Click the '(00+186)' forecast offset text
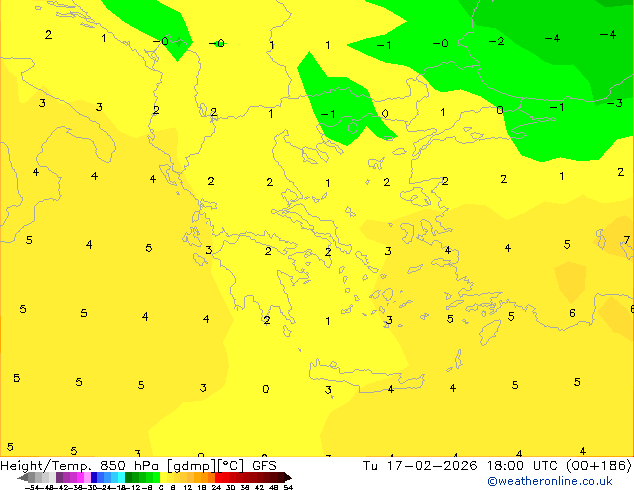This screenshot has height=490, width=634. tap(598, 465)
